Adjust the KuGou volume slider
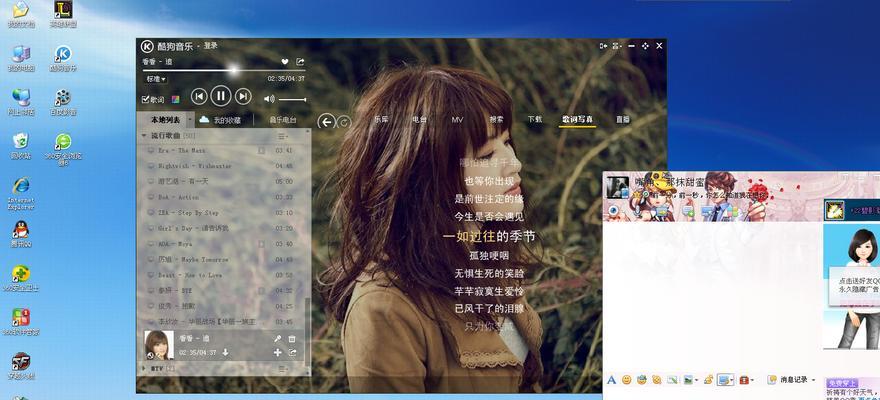This screenshot has width=880, height=400. [292, 99]
